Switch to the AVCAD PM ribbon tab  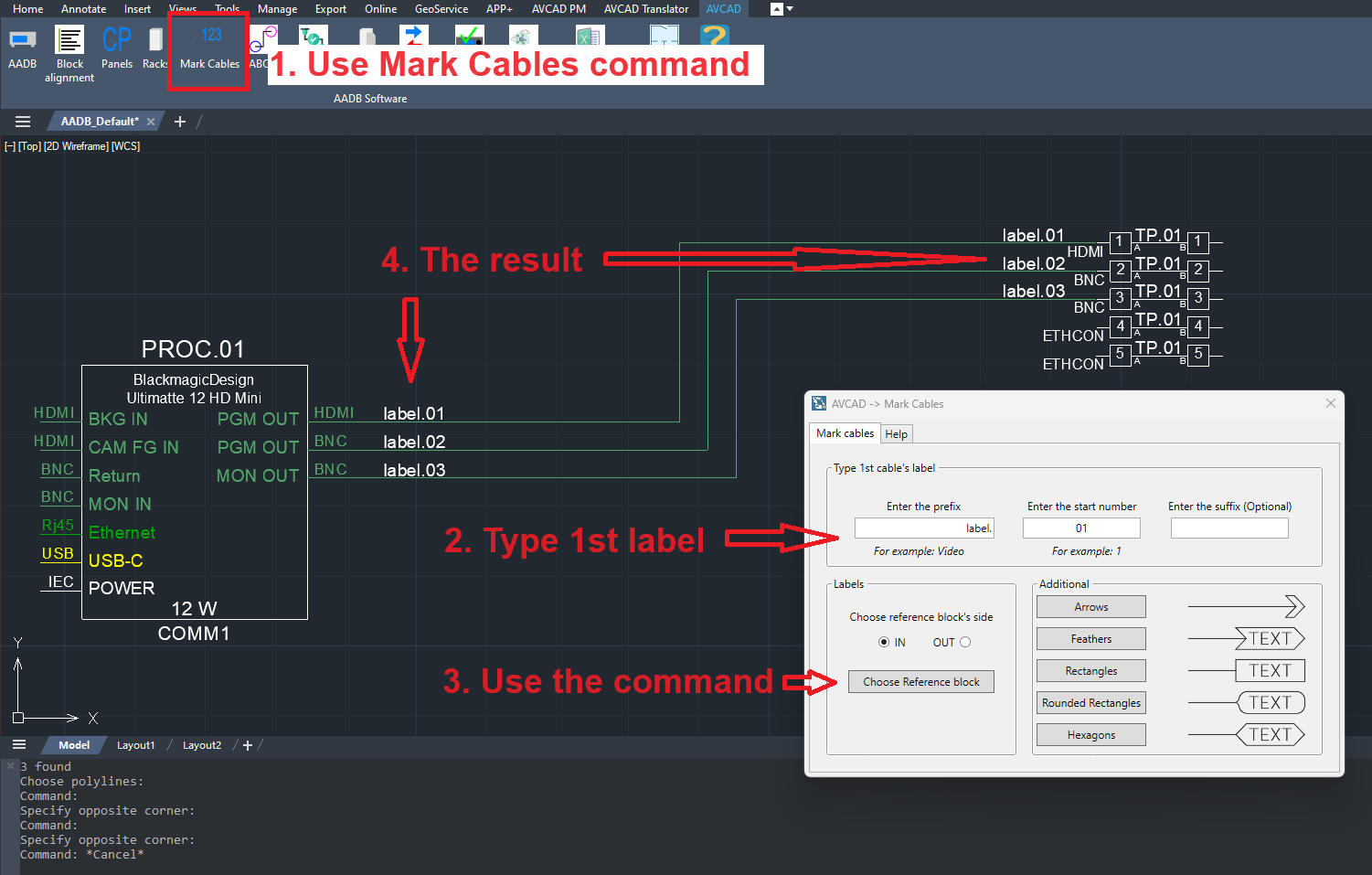click(x=558, y=9)
